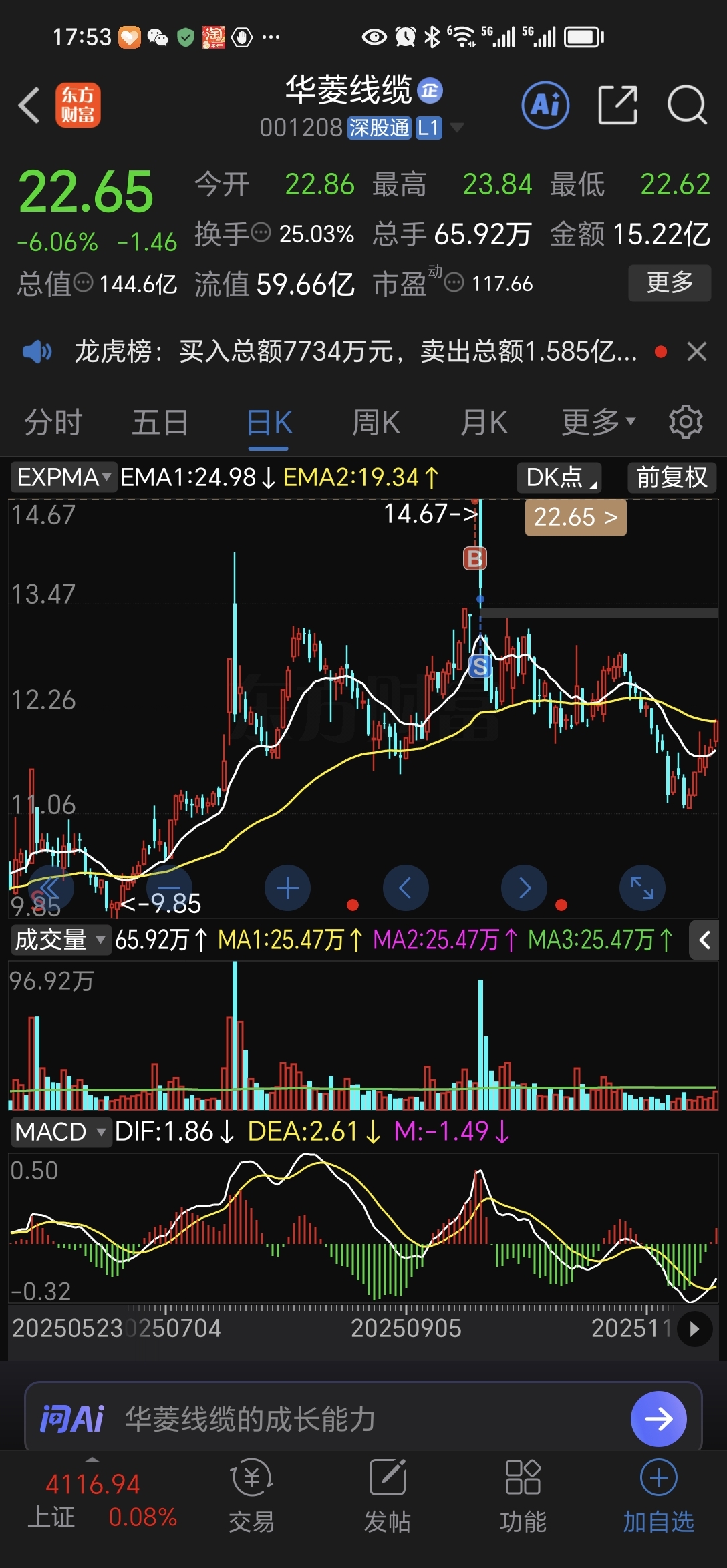Tap the L1 level tag
Screen dimensions: 727x1568
[x=428, y=127]
